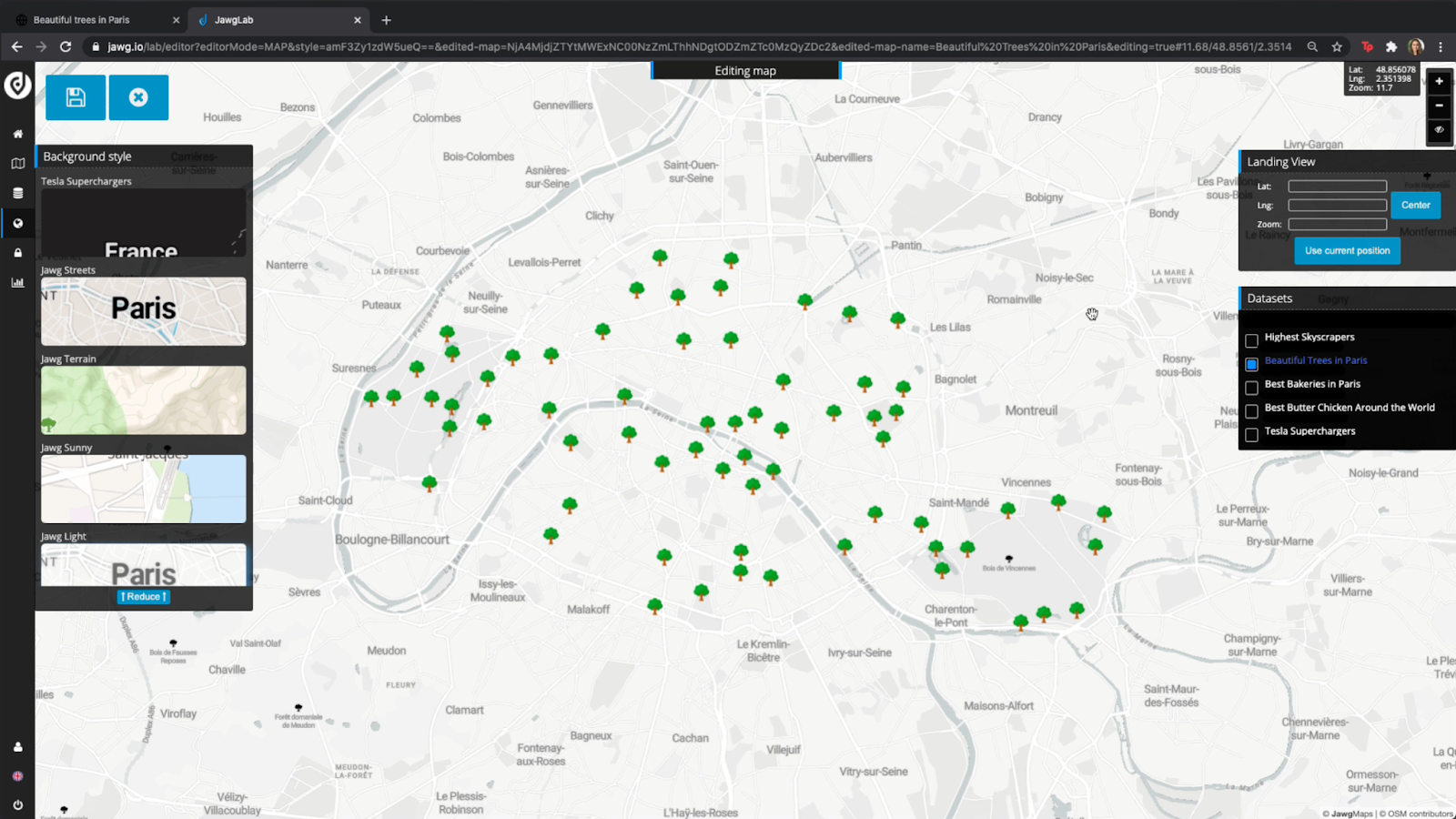Click the save map floppy disk icon
1456x819 pixels.
pyautogui.click(x=76, y=97)
